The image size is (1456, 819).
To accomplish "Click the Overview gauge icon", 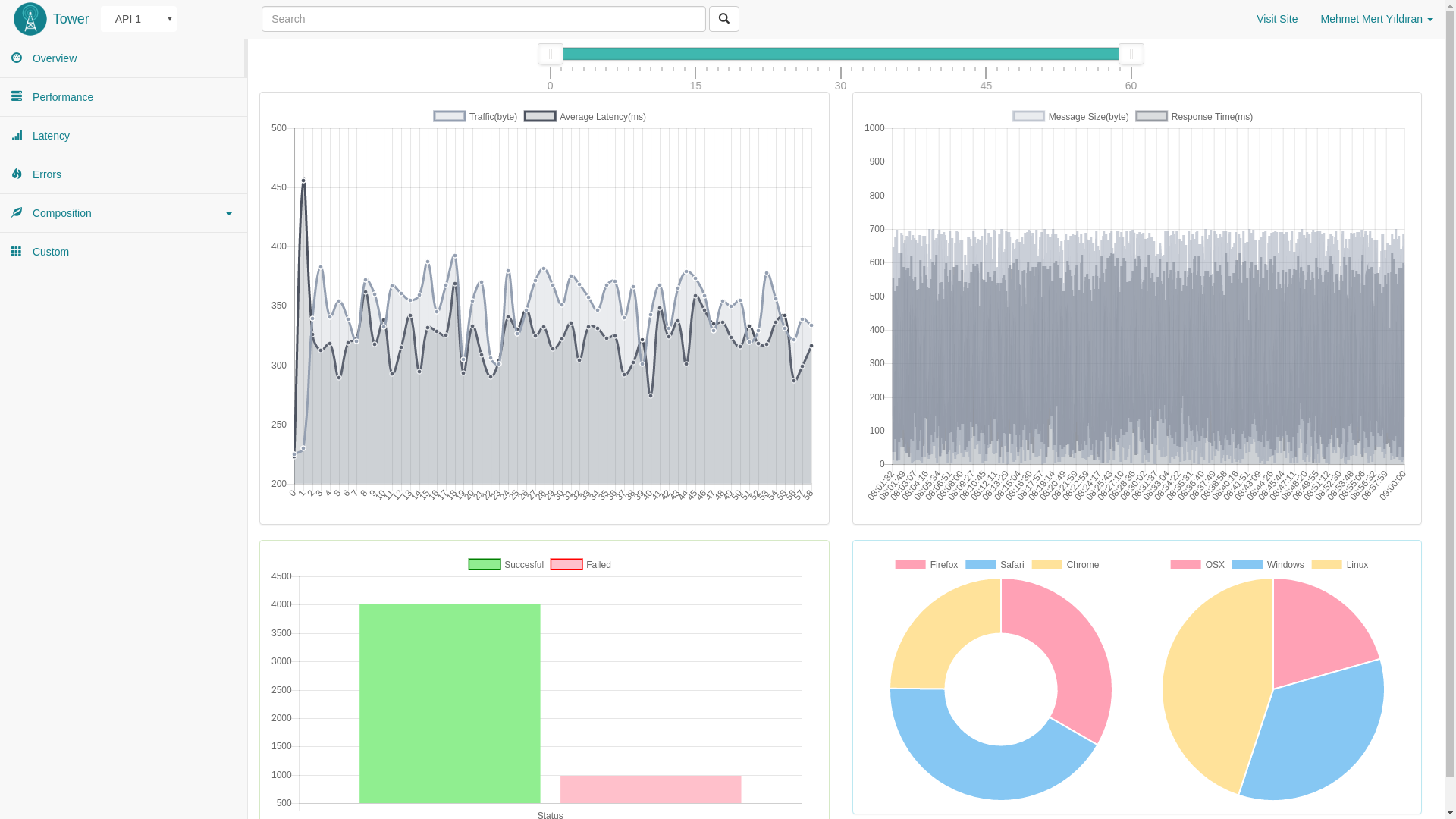I will [x=17, y=58].
